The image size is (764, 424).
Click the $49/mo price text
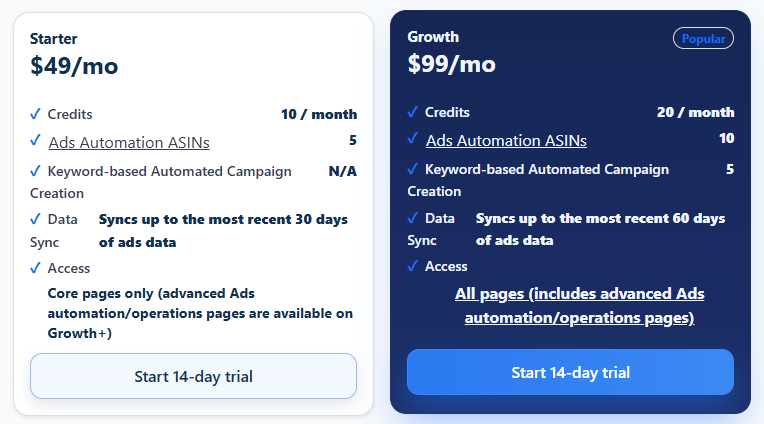point(74,66)
